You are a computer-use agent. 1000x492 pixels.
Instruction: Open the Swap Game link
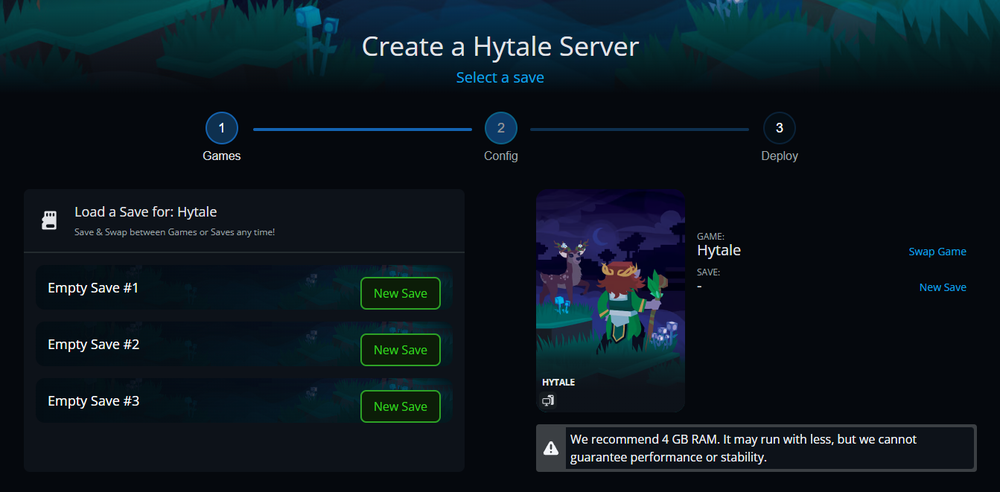click(937, 251)
